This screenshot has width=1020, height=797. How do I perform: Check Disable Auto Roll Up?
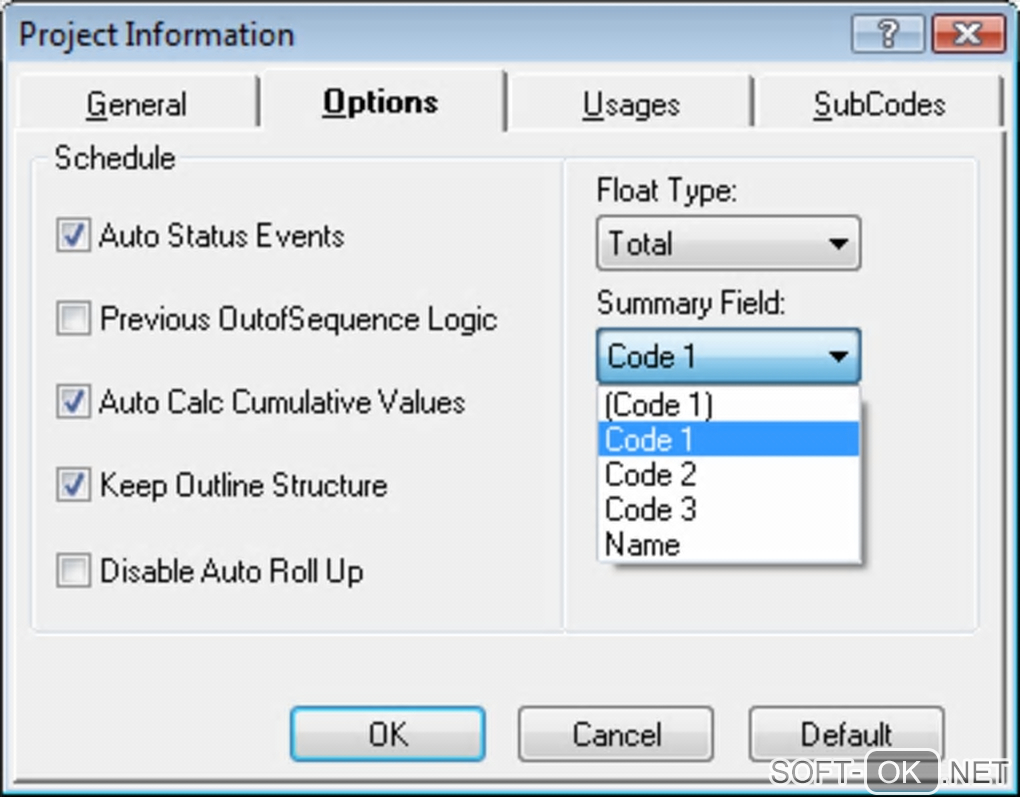pos(73,572)
